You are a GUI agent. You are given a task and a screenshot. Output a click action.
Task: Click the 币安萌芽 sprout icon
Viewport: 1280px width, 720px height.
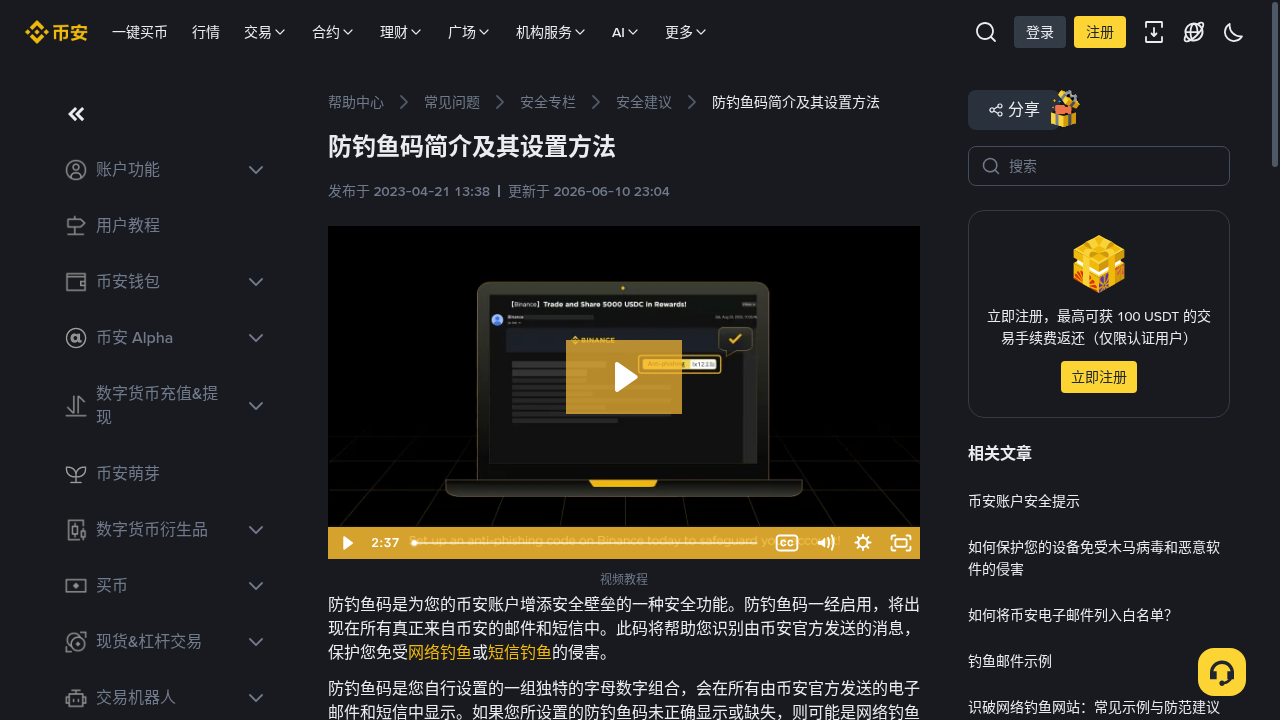point(76,474)
